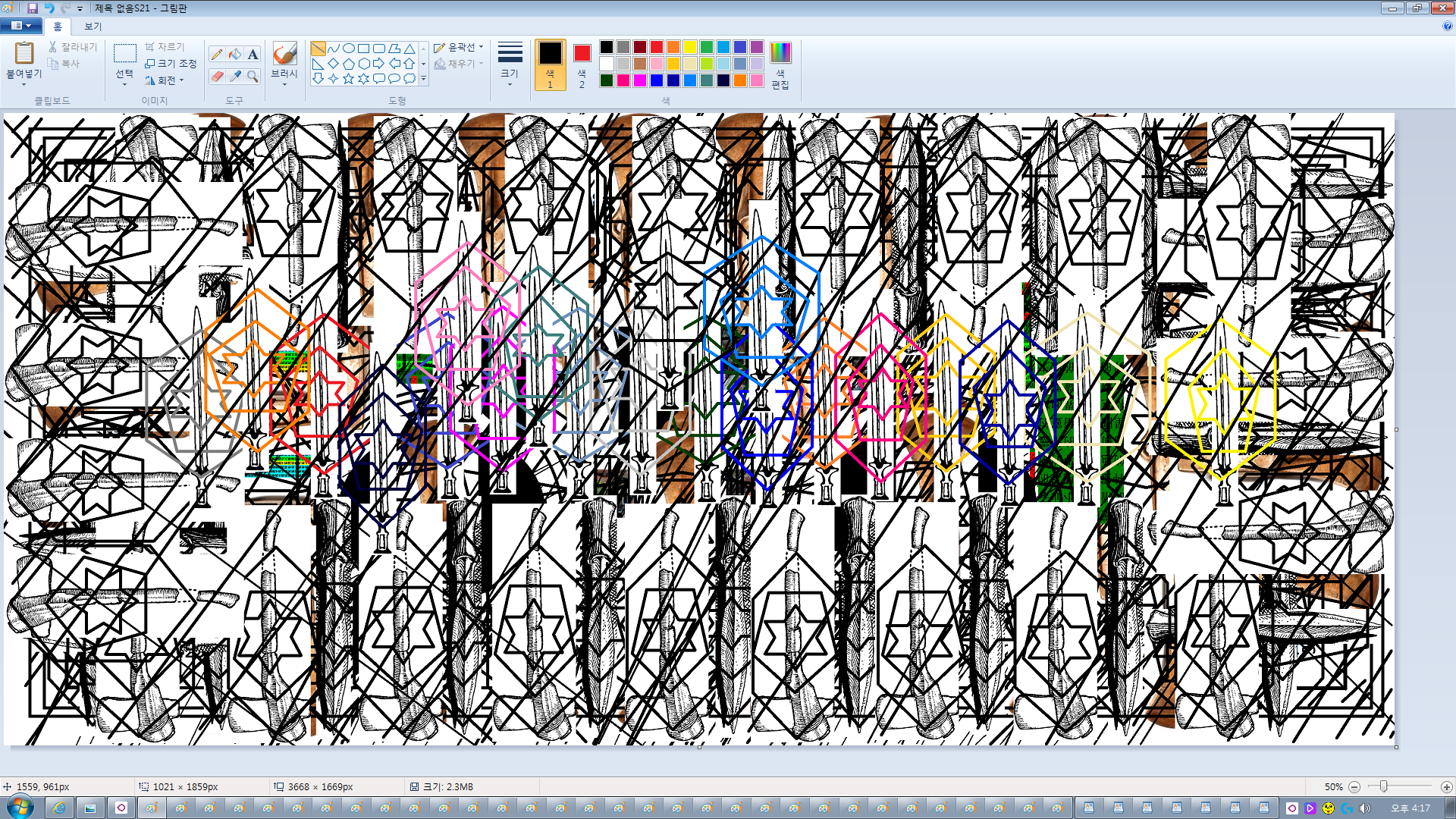Select the Magnifier tool
The height and width of the screenshot is (819, 1456).
coord(253,77)
